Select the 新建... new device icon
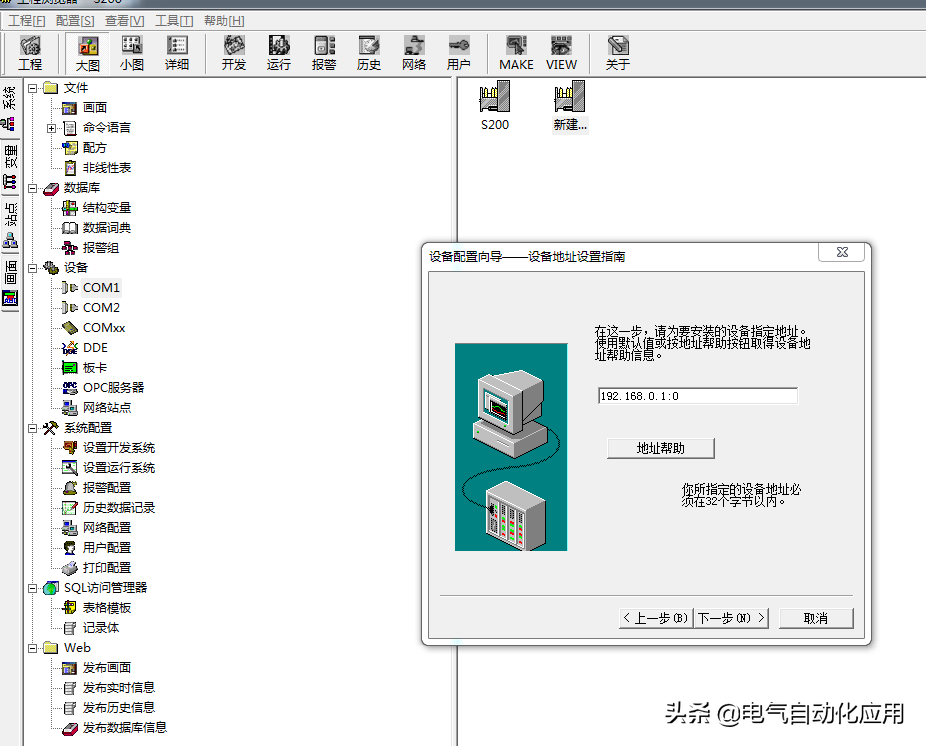 [570, 106]
